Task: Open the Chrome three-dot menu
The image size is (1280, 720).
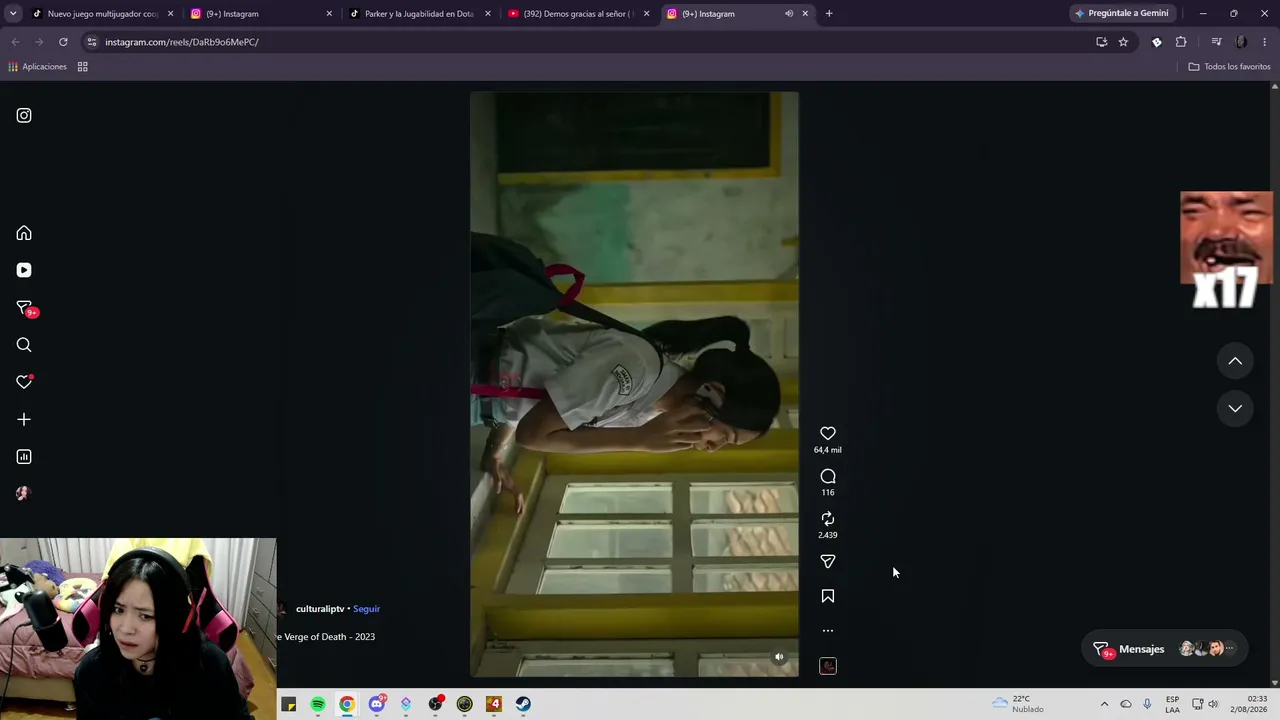Action: (1265, 42)
